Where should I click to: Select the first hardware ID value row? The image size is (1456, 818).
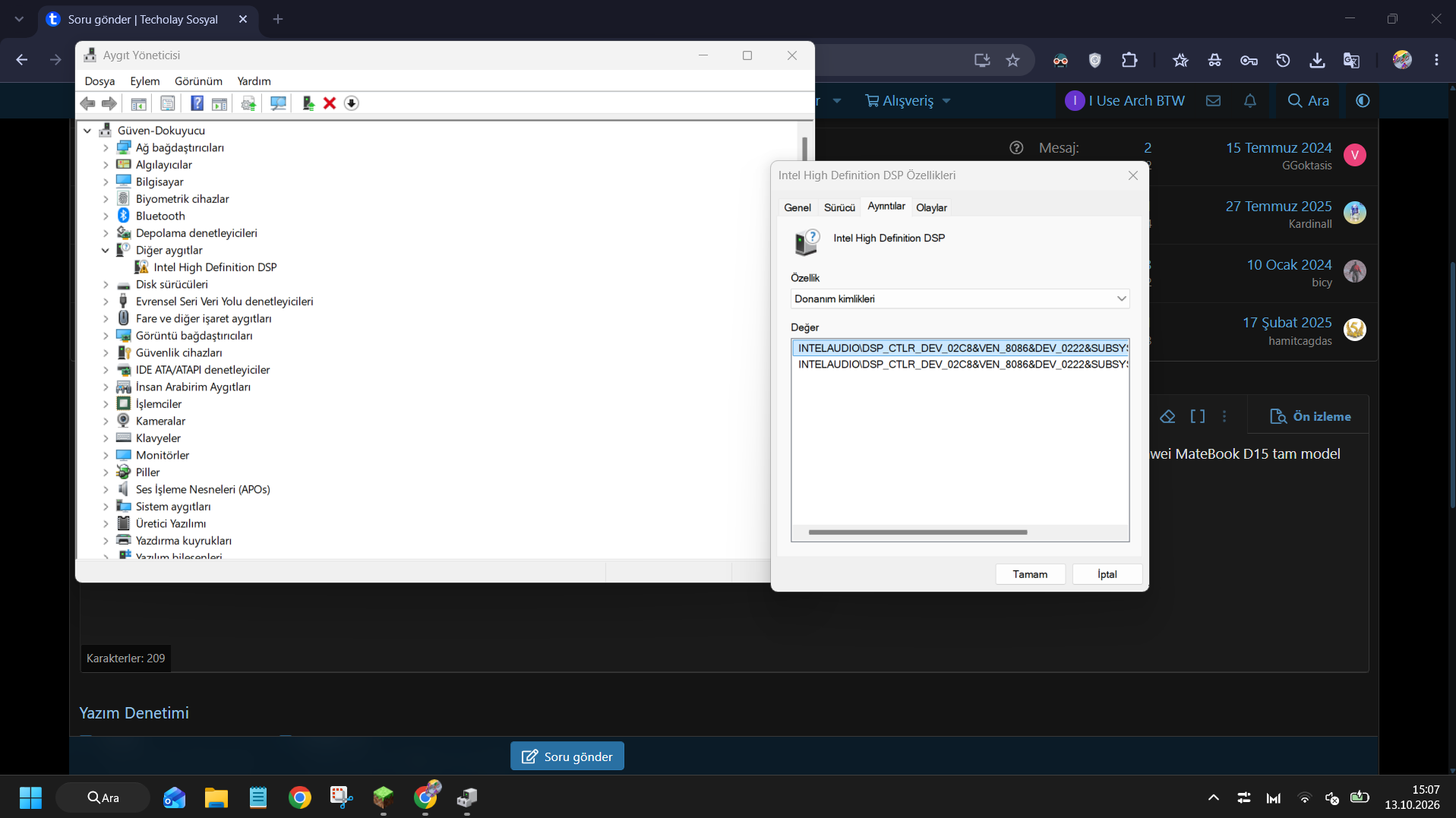960,348
